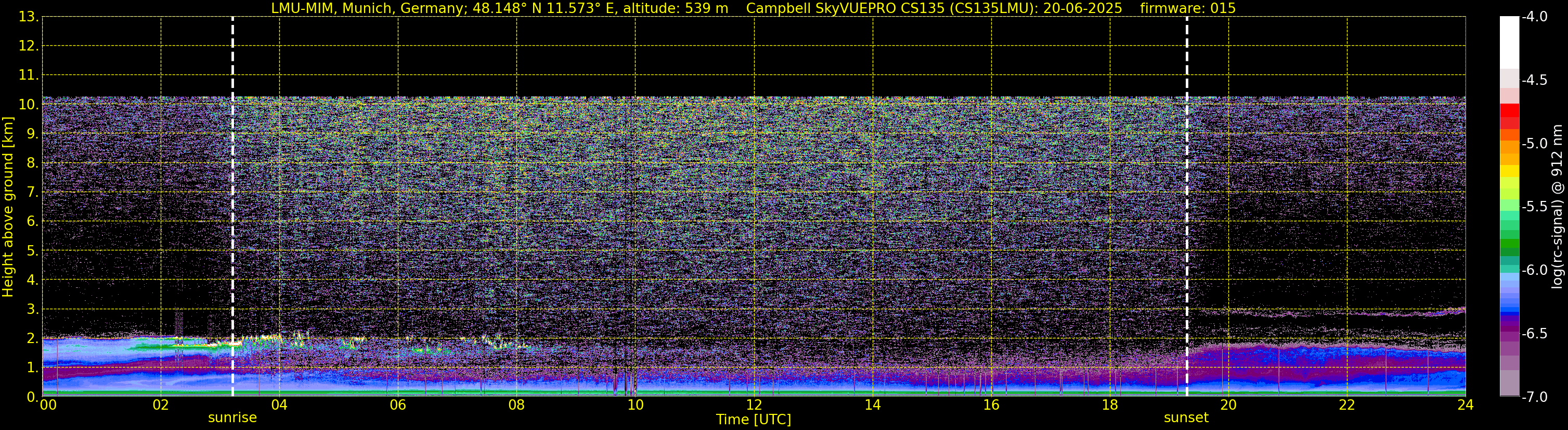Click the time axis tick label '08'
Viewport: 1568px width, 430px height.
tap(517, 405)
